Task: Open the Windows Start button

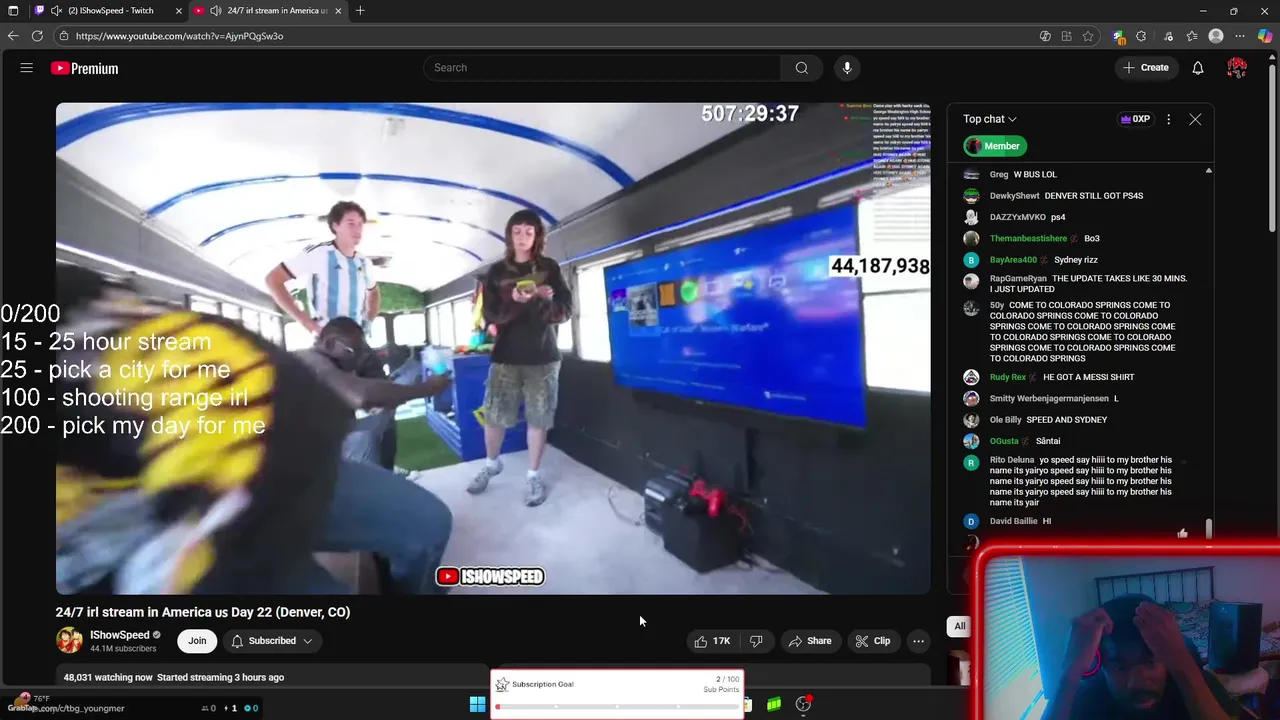Action: point(478,705)
